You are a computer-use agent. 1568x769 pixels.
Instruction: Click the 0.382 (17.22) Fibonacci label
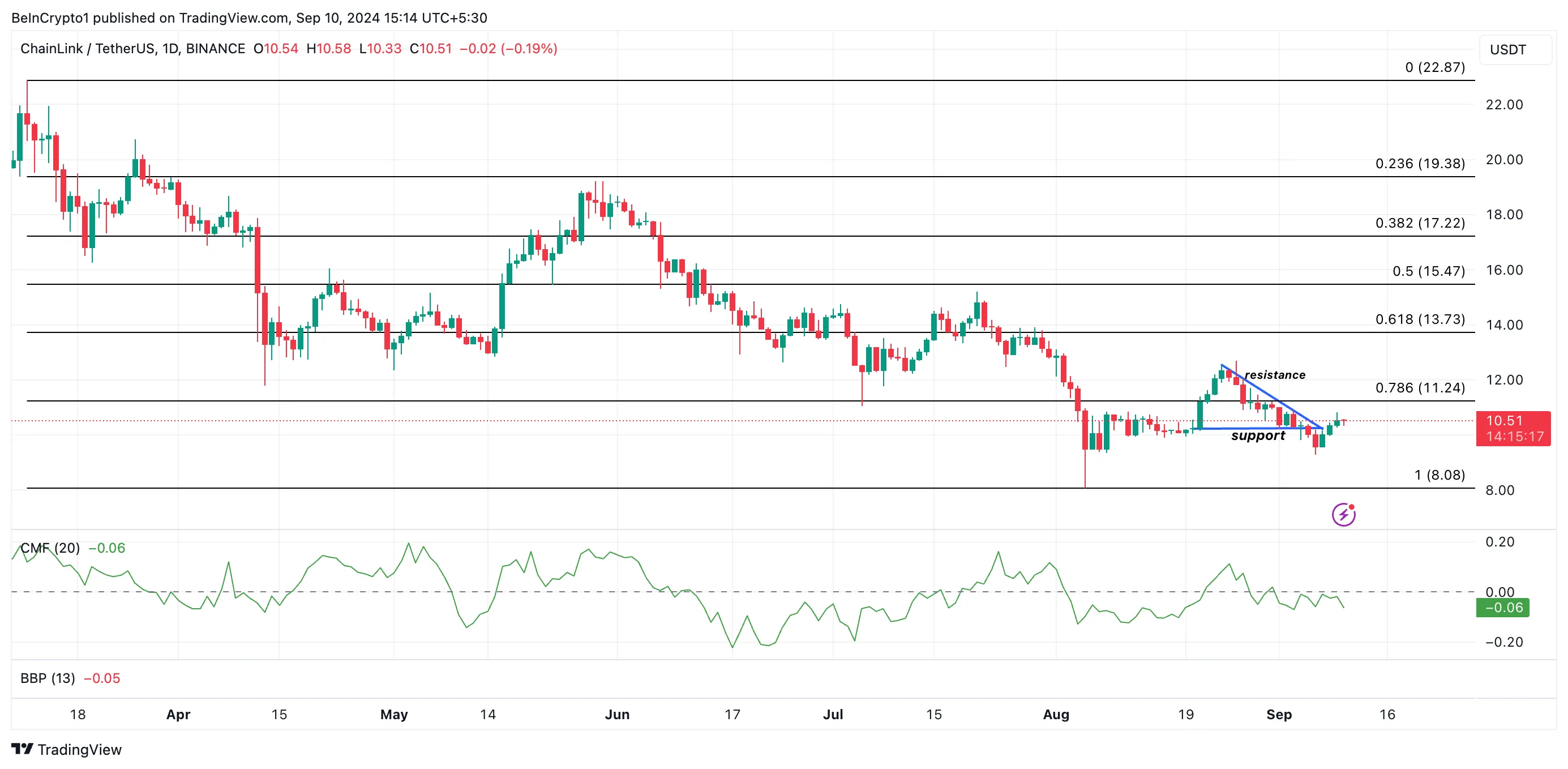pos(1420,223)
